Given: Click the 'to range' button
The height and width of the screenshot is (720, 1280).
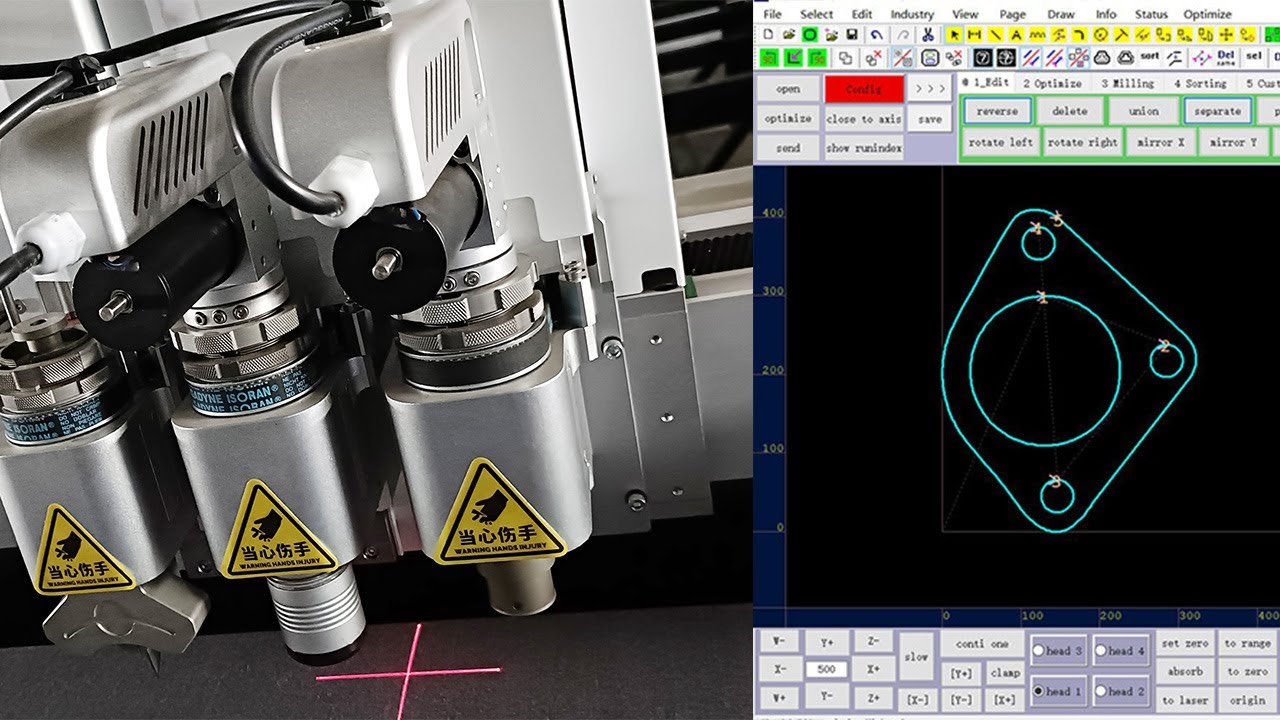Looking at the screenshot, I should 1248,644.
